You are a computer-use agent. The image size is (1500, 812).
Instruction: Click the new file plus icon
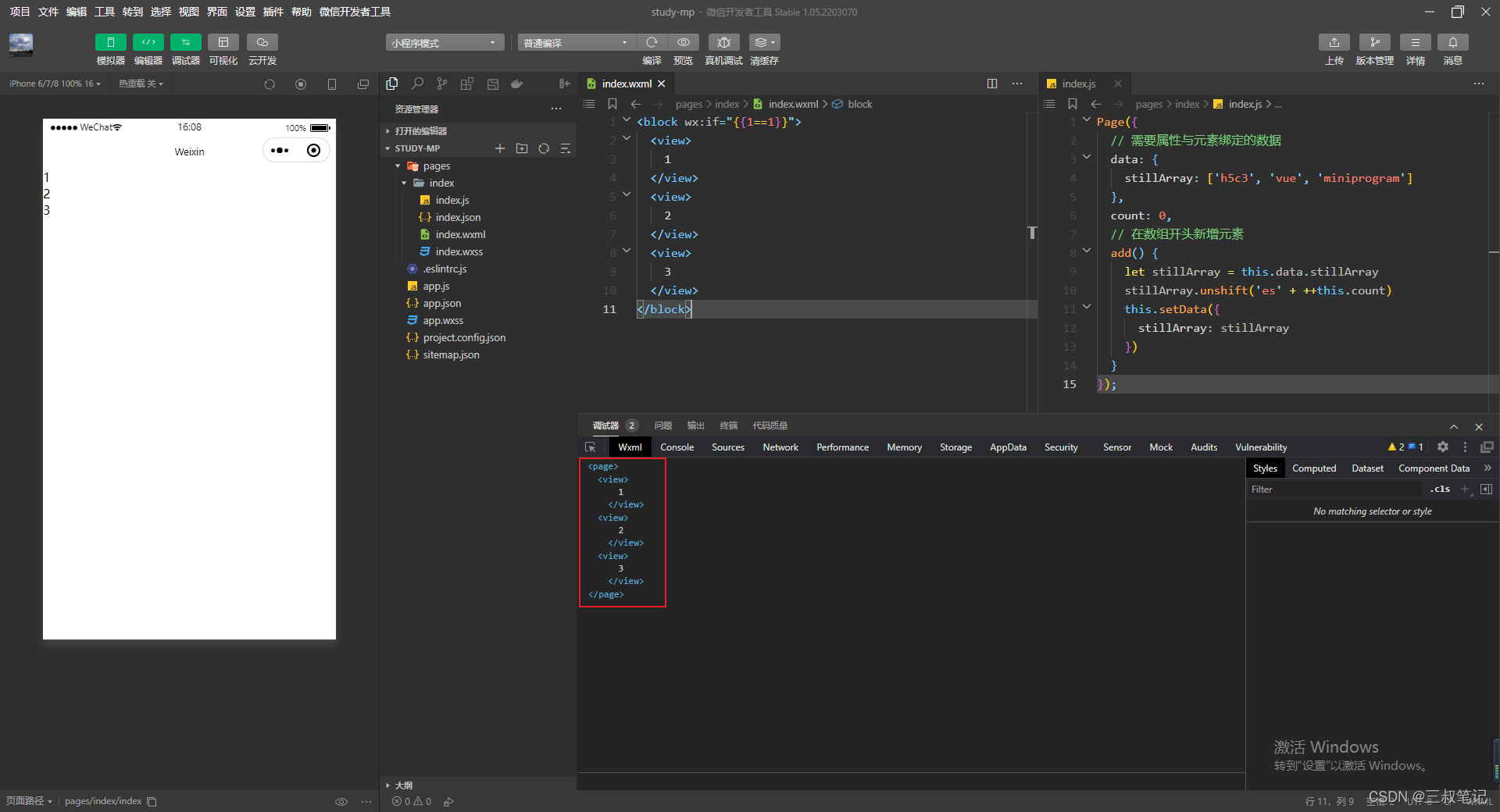(x=500, y=148)
